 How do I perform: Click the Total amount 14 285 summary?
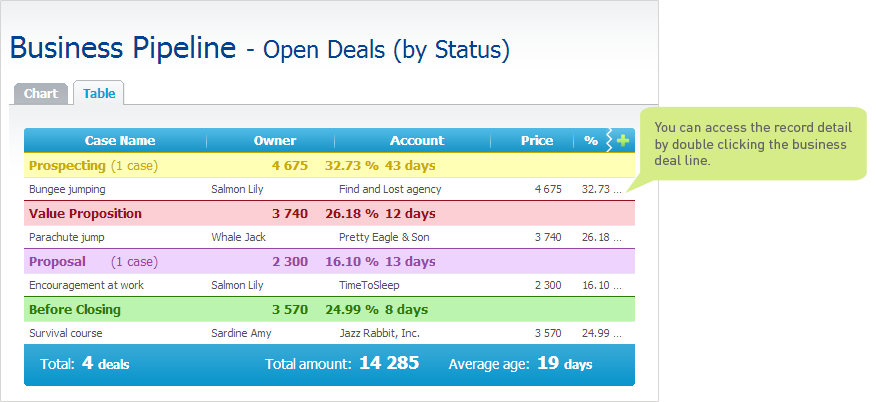pyautogui.click(x=342, y=363)
